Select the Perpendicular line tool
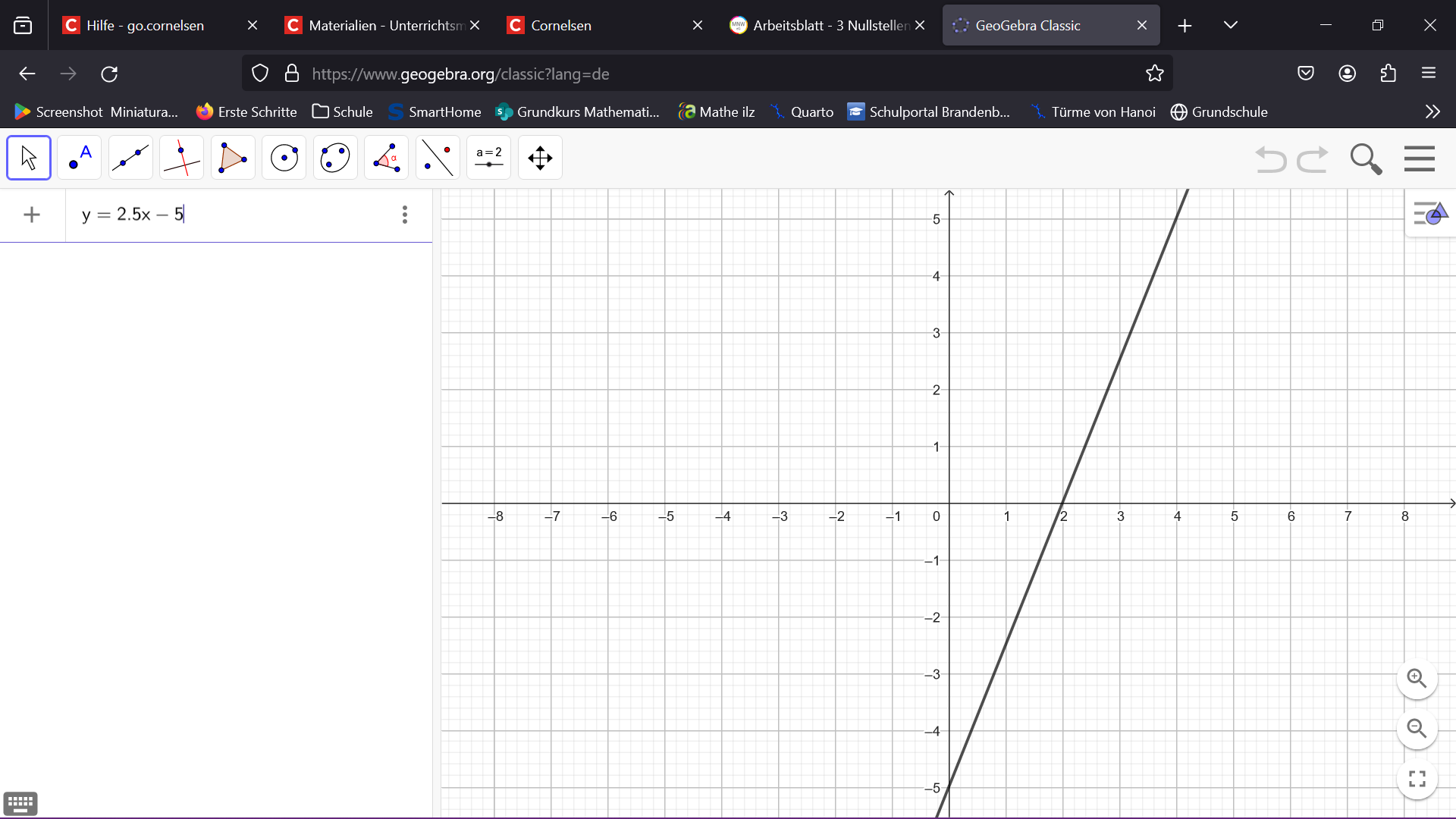 pyautogui.click(x=182, y=158)
